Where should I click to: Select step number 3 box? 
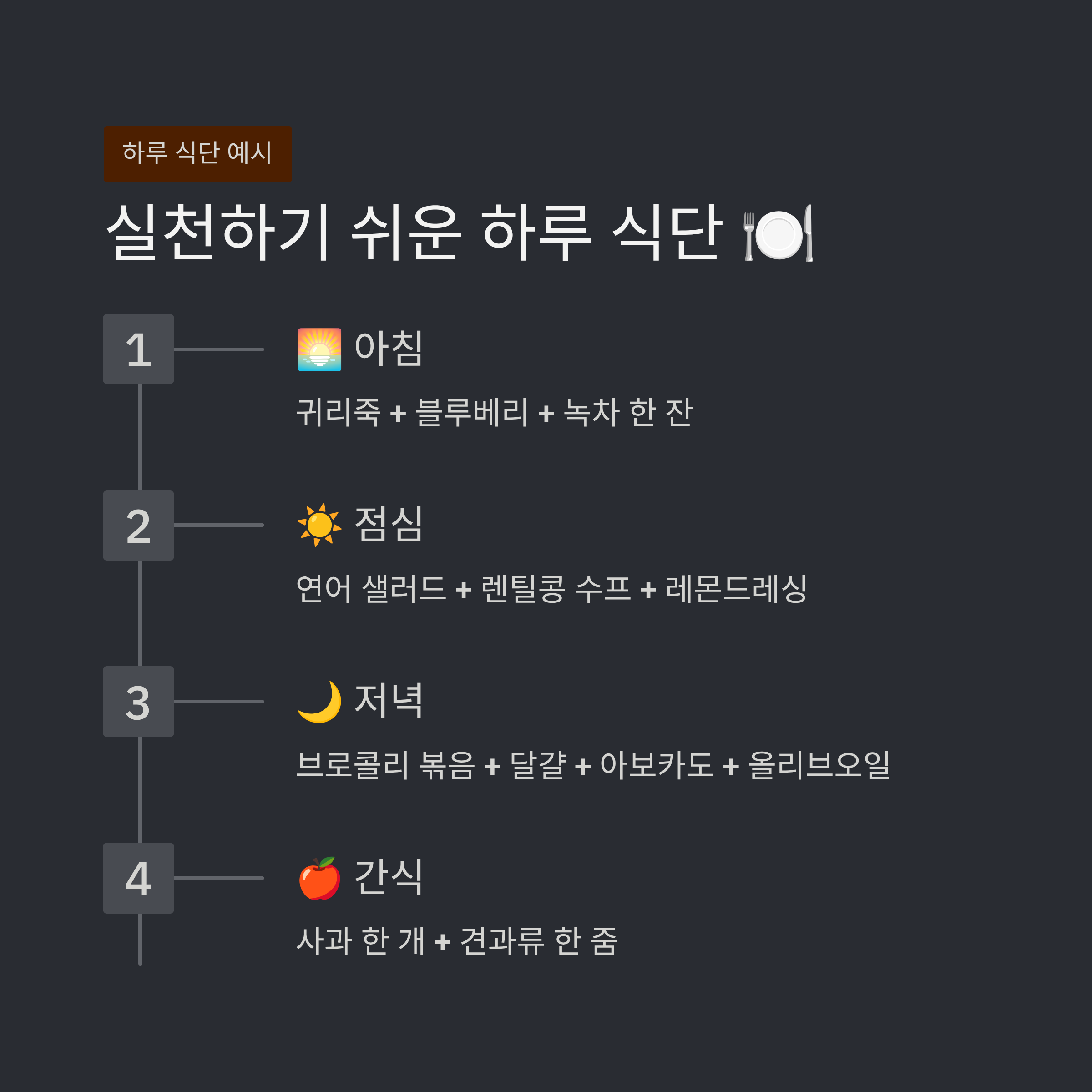click(x=138, y=702)
